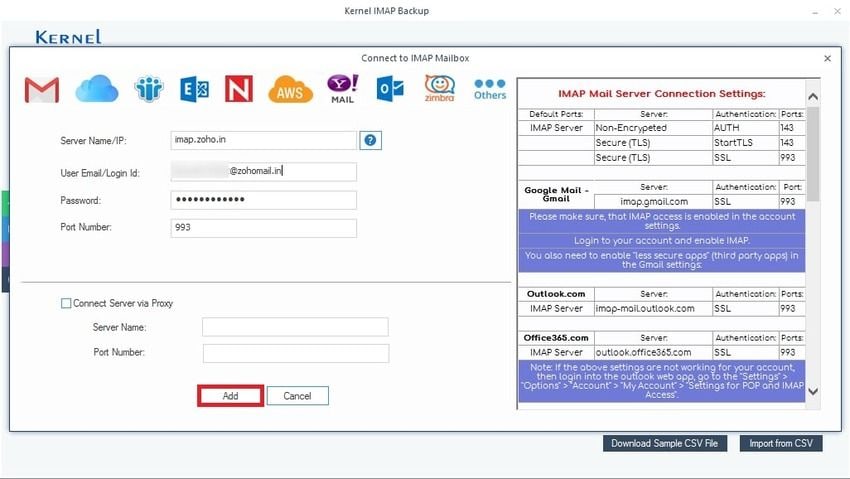Click the User Email/Login Id field

click(263, 171)
